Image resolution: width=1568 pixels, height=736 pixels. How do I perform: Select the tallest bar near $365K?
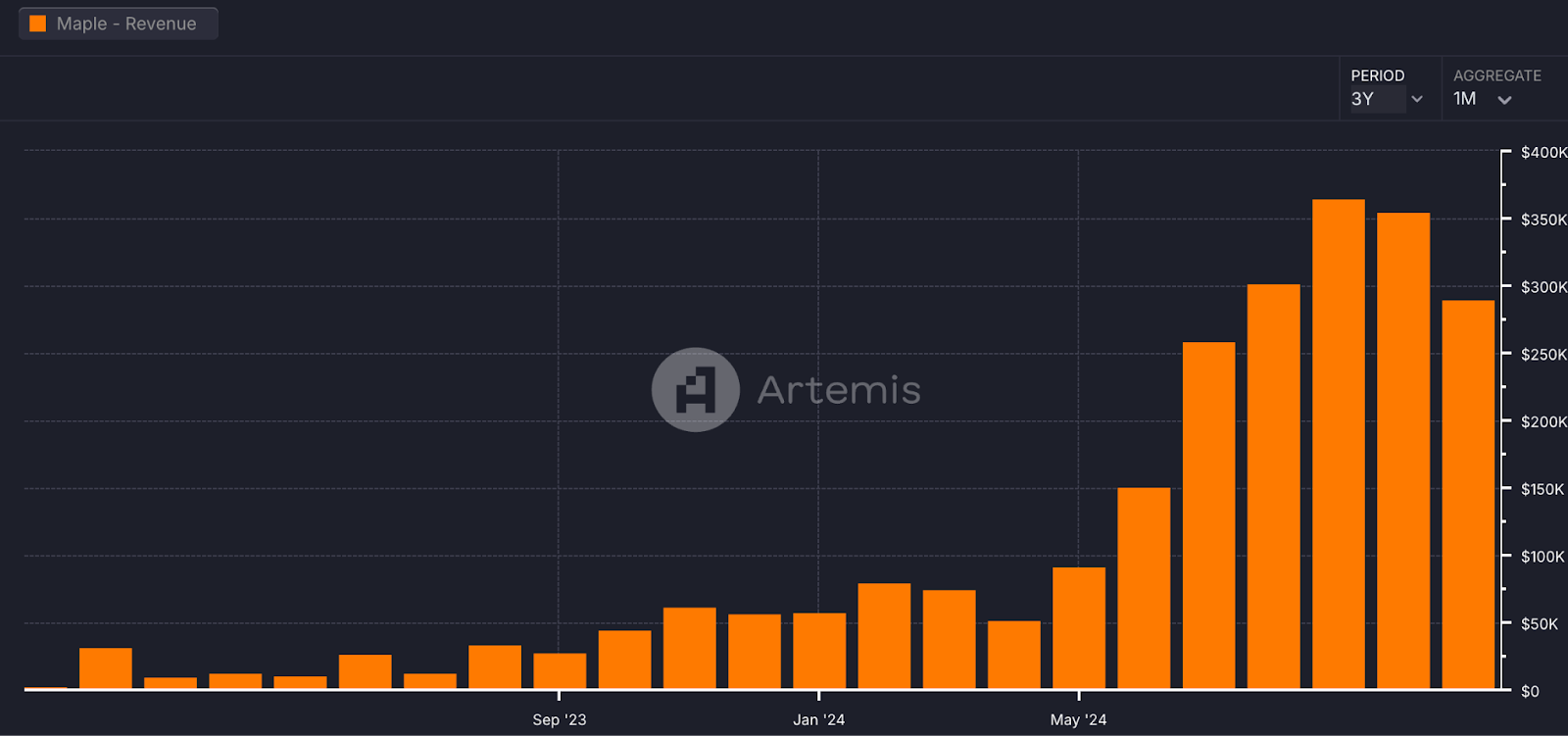[x=1339, y=444]
